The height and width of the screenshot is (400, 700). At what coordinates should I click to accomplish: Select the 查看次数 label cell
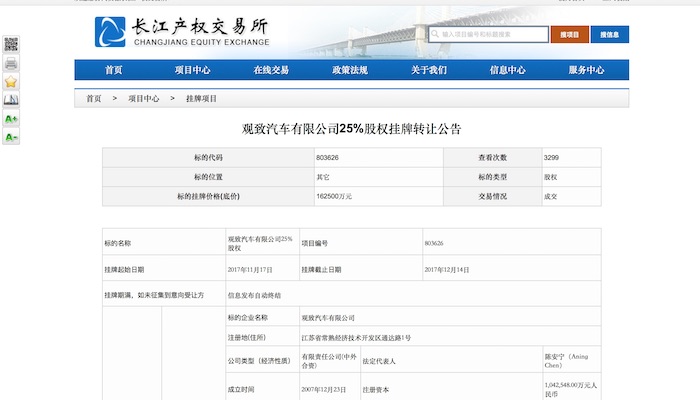click(492, 158)
